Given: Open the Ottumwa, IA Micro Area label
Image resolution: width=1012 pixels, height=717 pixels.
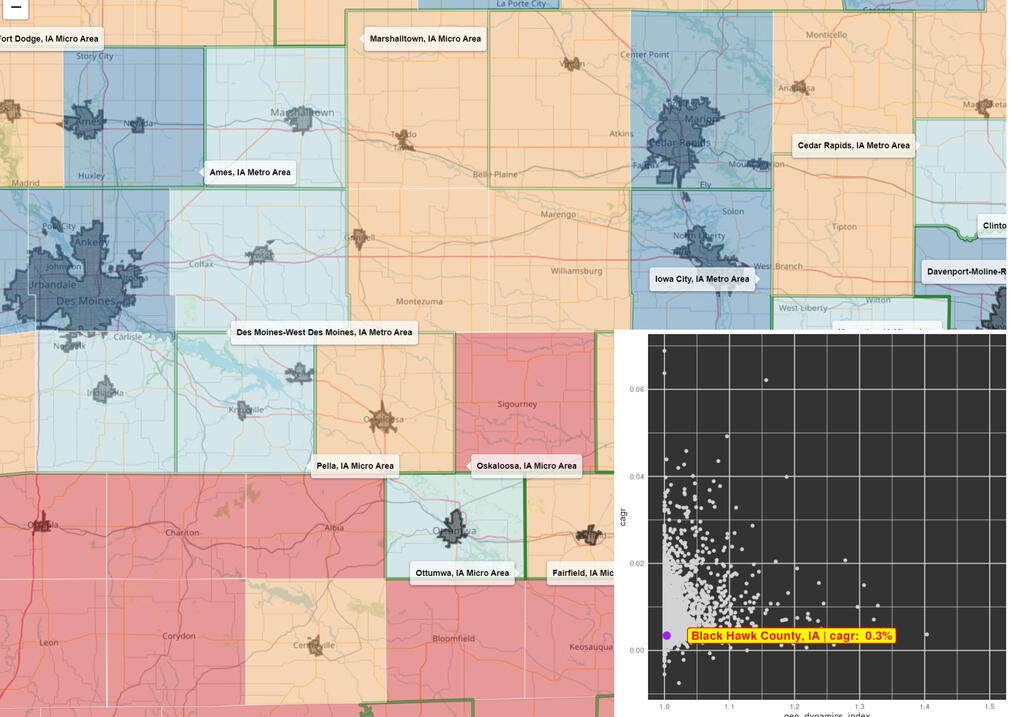Looking at the screenshot, I should coord(464,574).
